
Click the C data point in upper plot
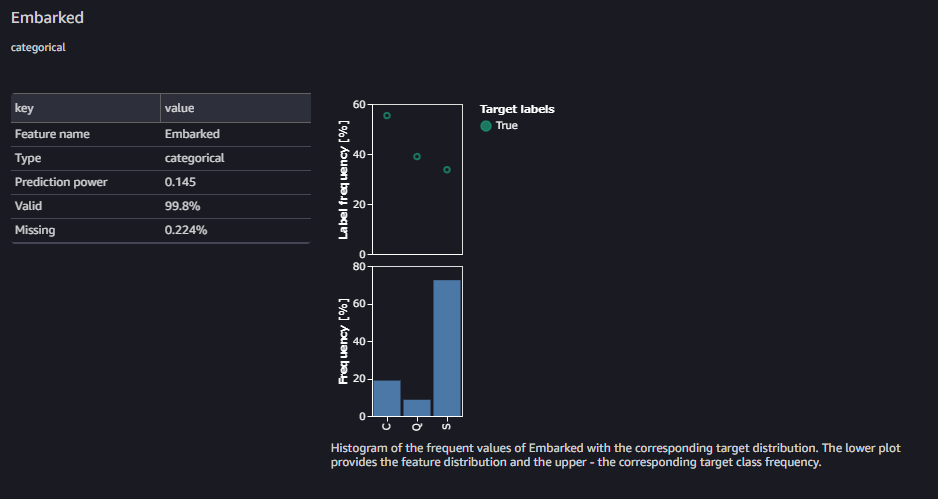tap(387, 116)
